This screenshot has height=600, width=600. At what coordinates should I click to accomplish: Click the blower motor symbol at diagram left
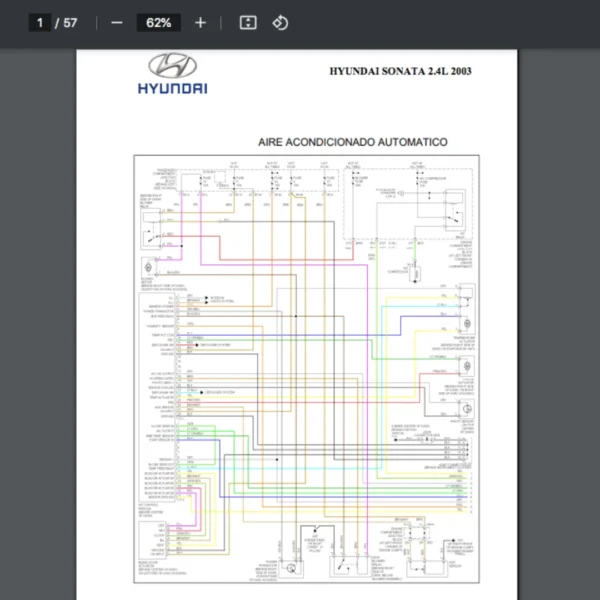(149, 269)
